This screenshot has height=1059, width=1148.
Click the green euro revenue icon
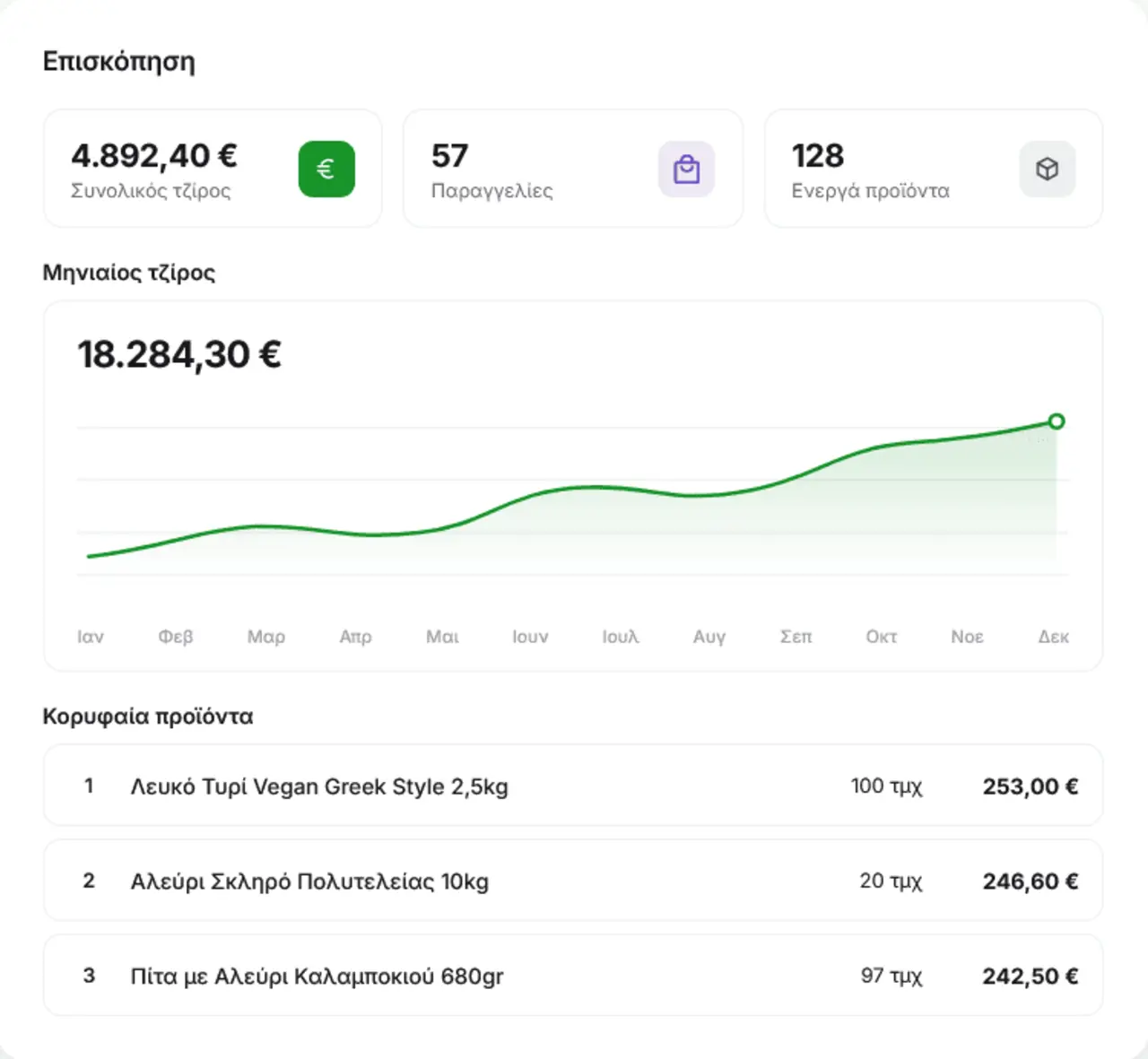[326, 169]
